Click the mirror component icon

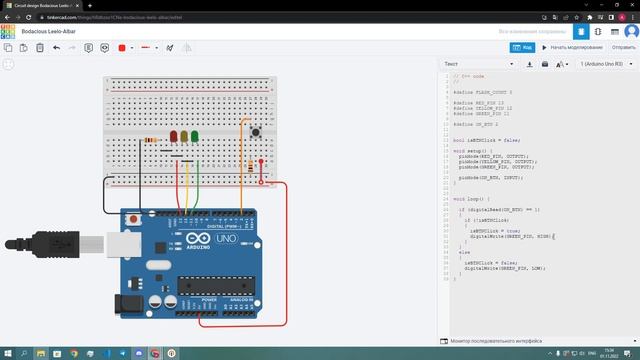187,48
